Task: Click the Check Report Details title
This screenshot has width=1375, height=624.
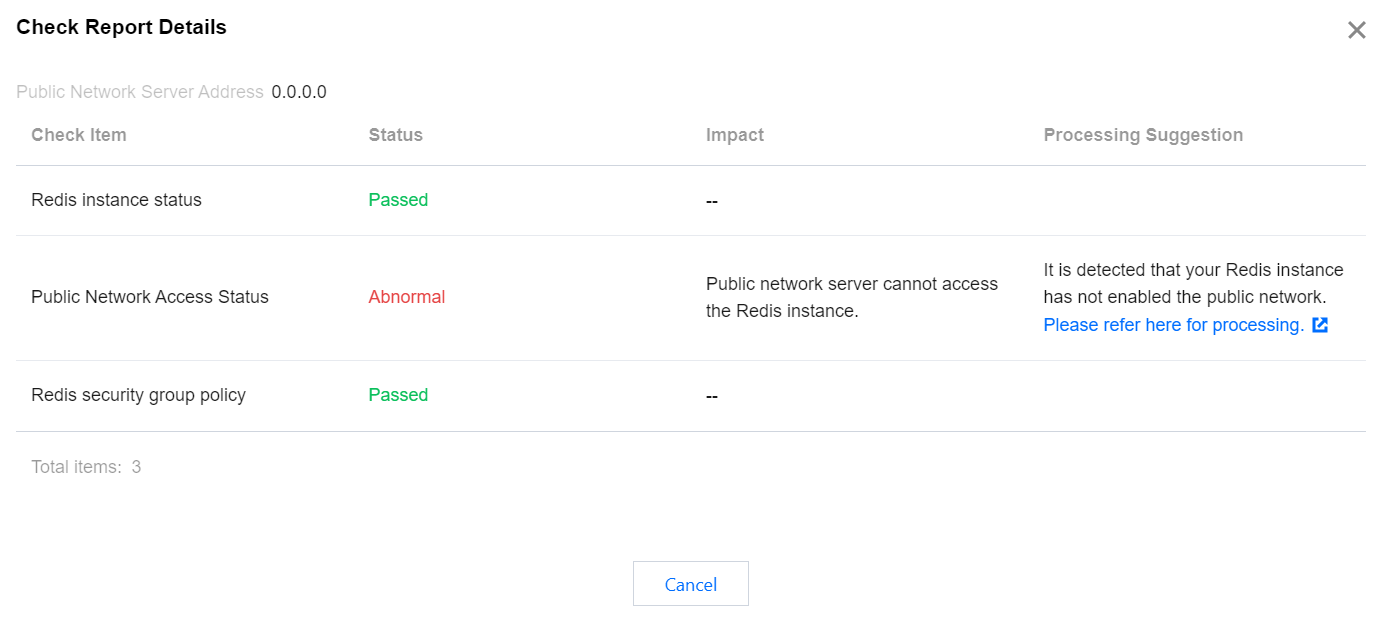Action: click(121, 27)
